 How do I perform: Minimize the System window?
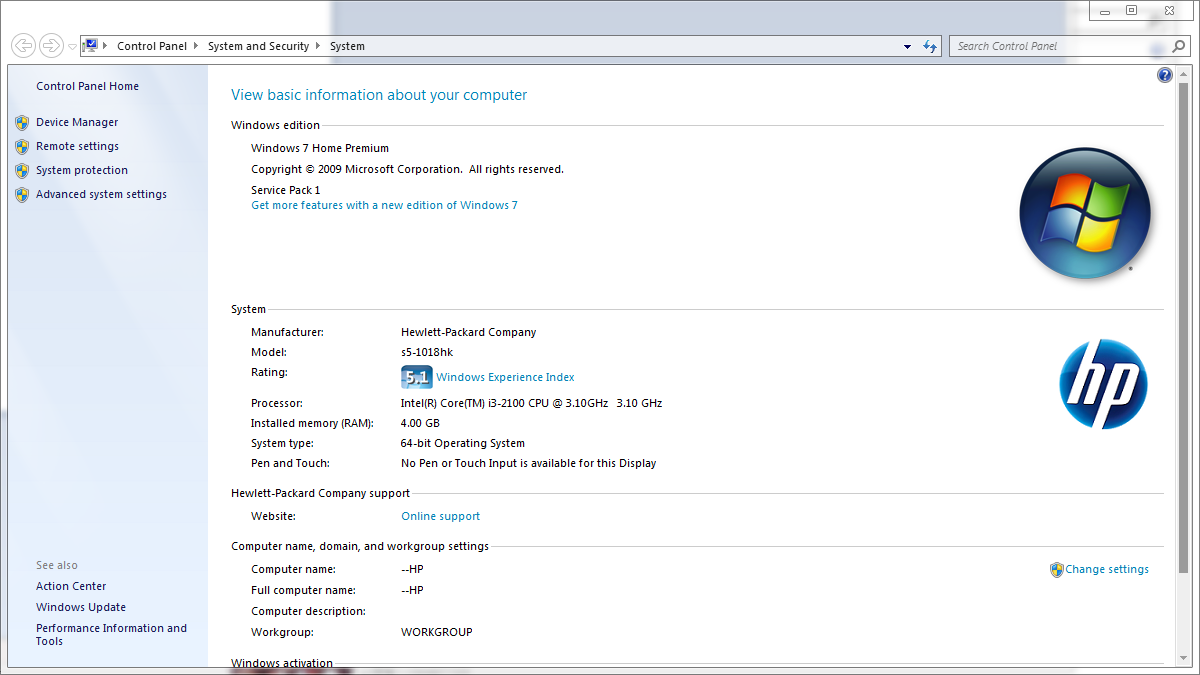(x=1105, y=11)
